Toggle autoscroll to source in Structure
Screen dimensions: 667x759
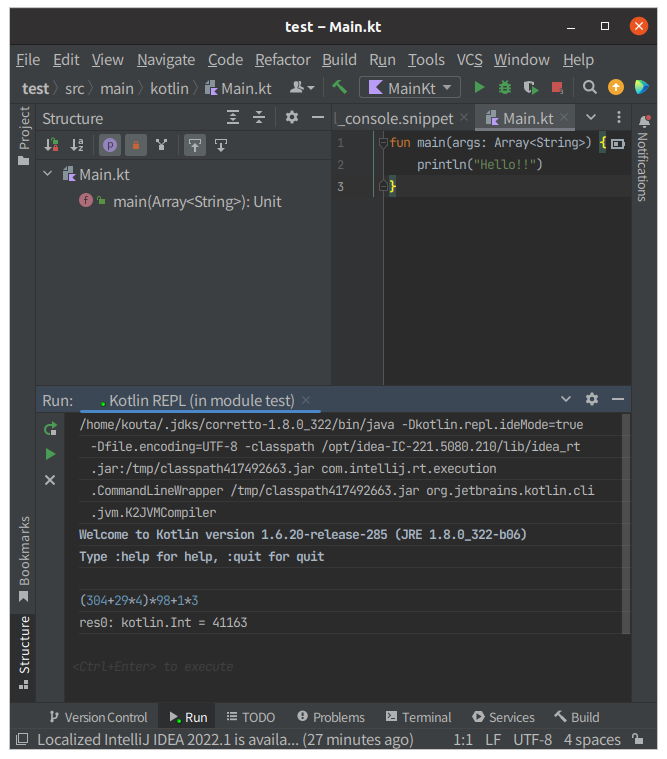tap(195, 145)
